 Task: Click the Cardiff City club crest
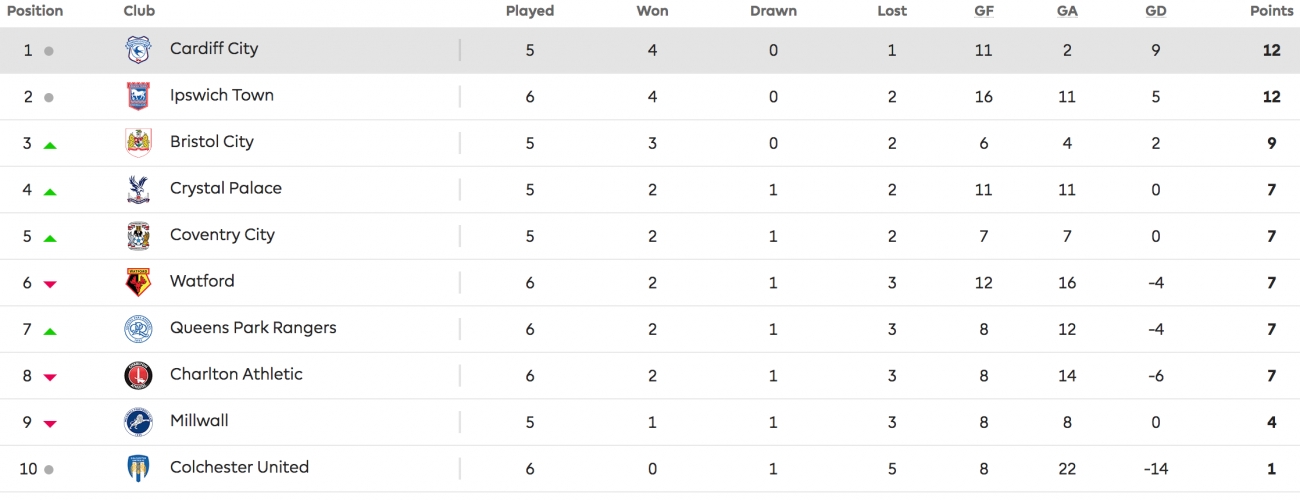tap(138, 50)
